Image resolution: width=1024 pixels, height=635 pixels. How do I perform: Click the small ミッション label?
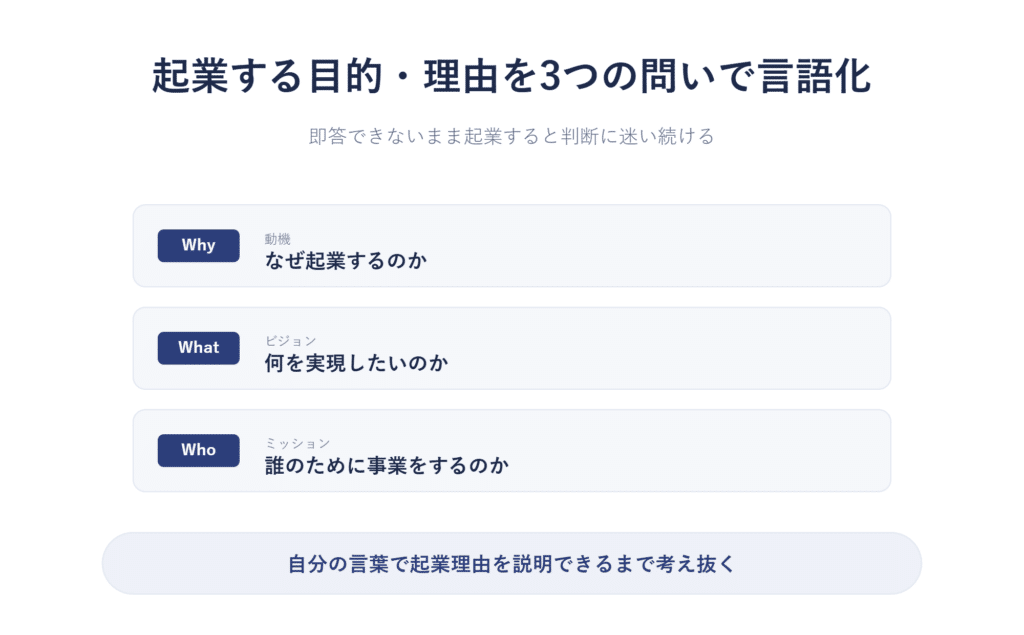pyautogui.click(x=297, y=444)
